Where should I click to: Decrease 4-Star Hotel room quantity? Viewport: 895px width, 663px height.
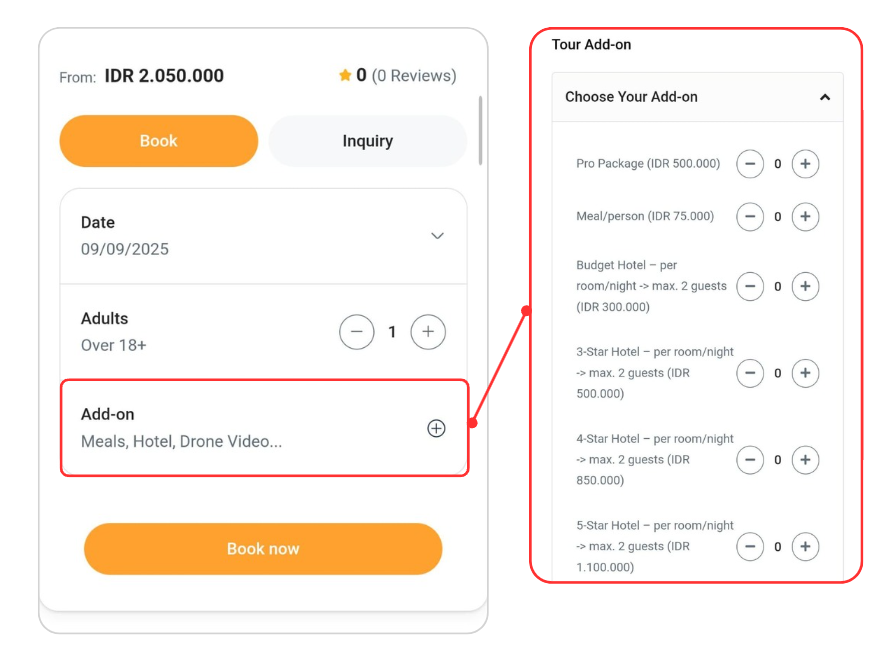[750, 460]
